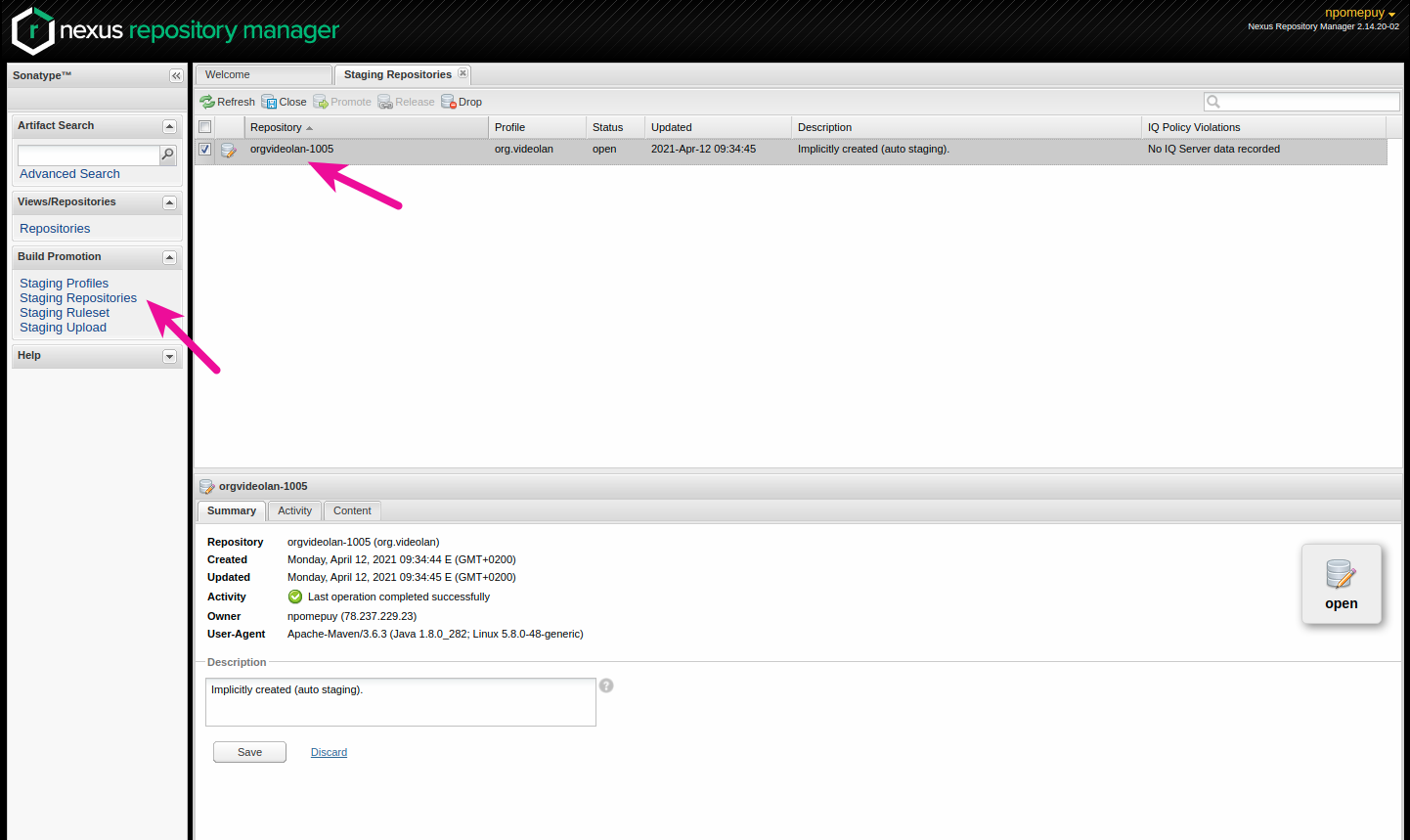
Task: Open the Activity tab
Action: [x=294, y=510]
